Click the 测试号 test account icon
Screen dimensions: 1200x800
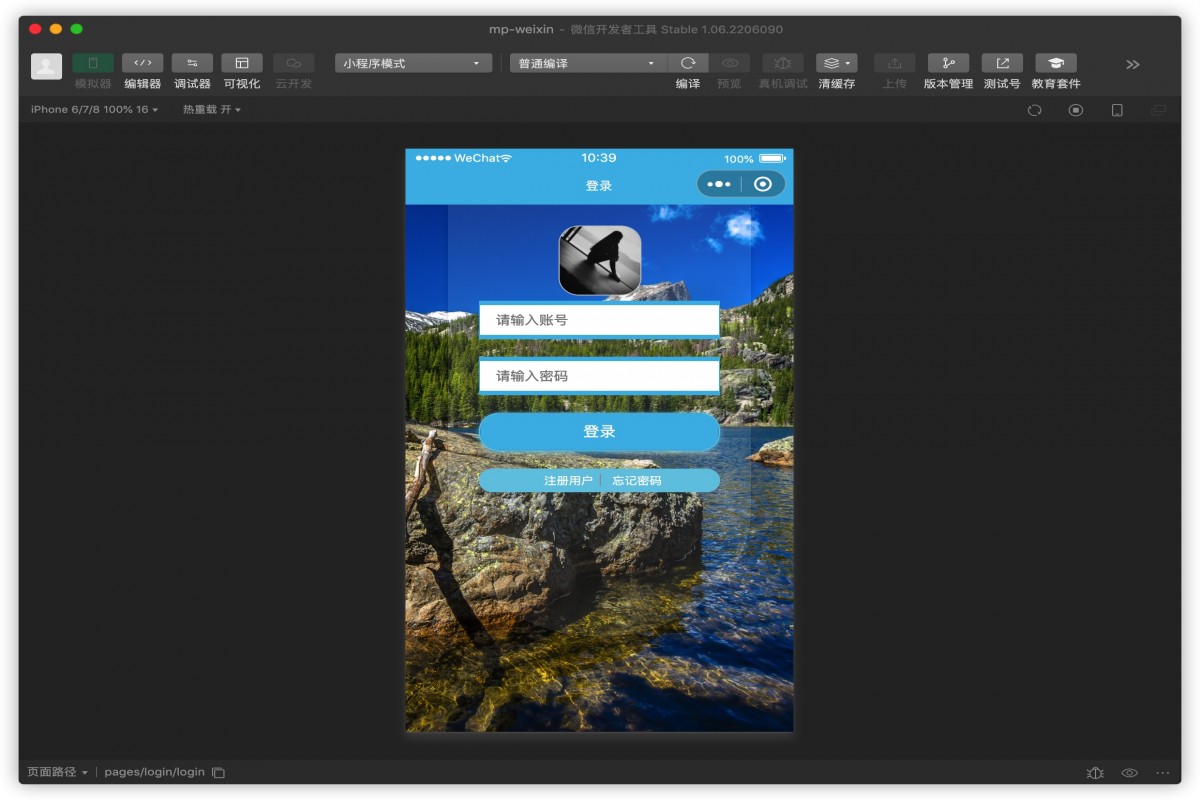tap(1002, 64)
